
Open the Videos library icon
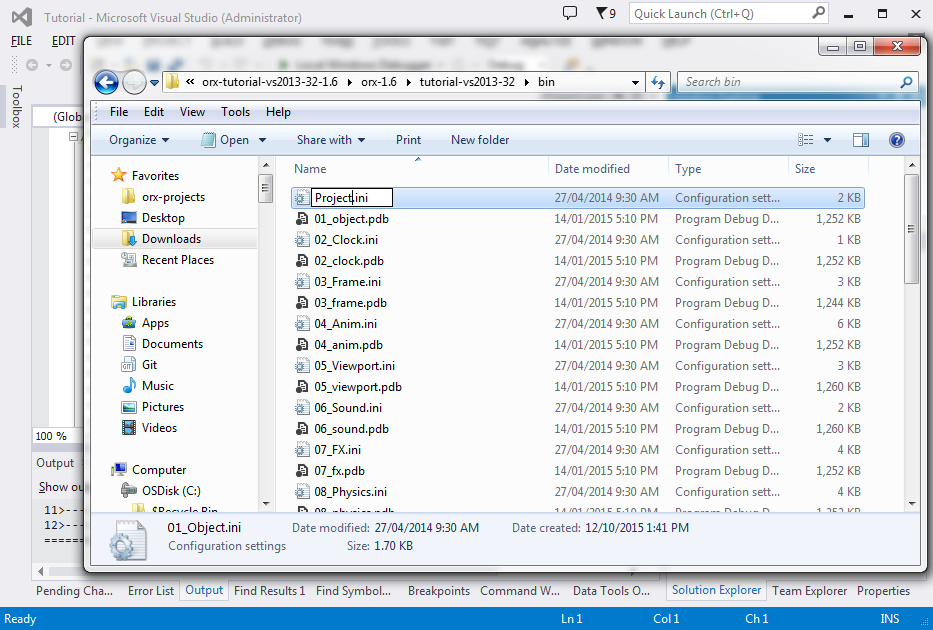pos(129,428)
